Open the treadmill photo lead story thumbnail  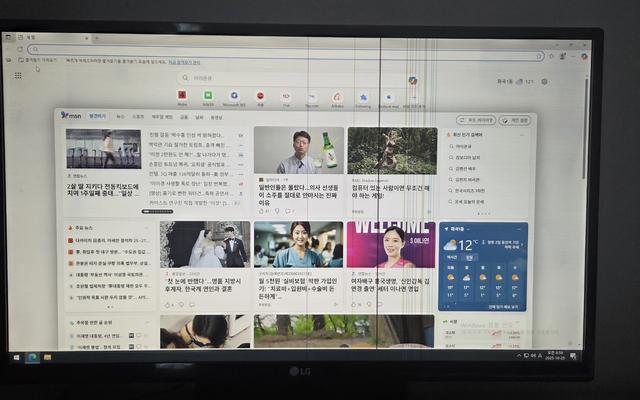tap(104, 149)
